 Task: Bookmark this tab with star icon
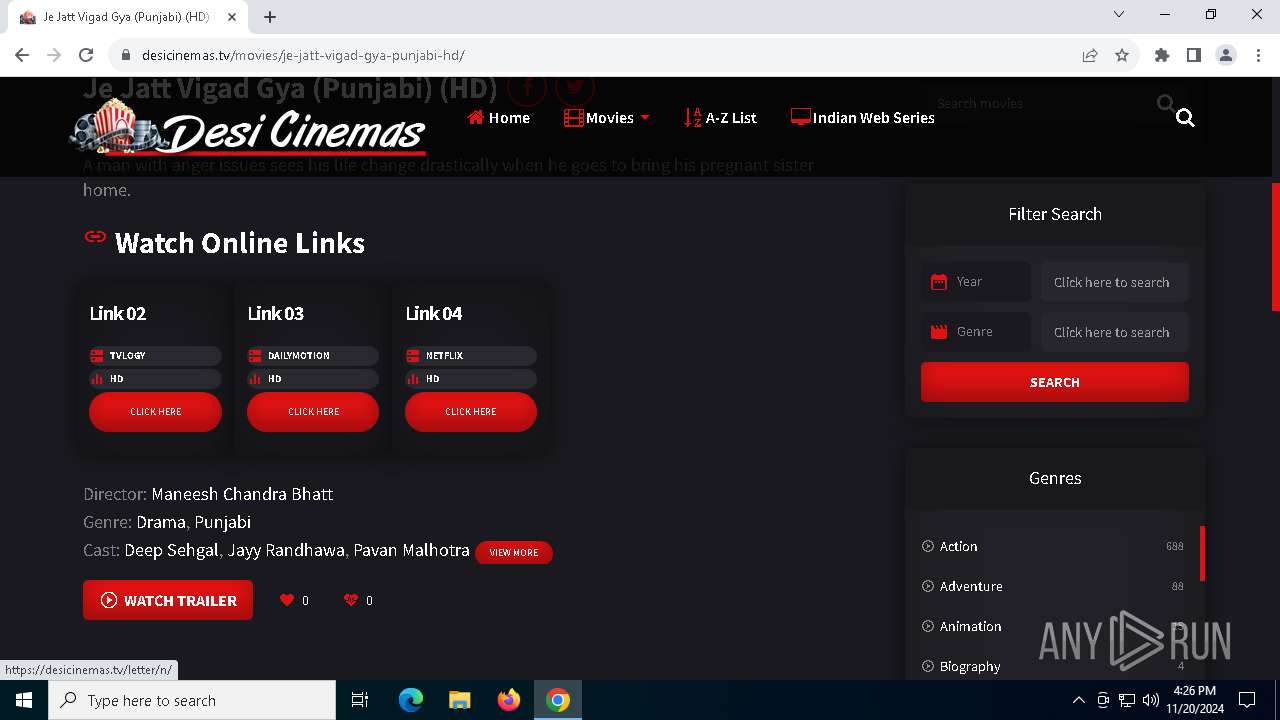pos(1122,56)
